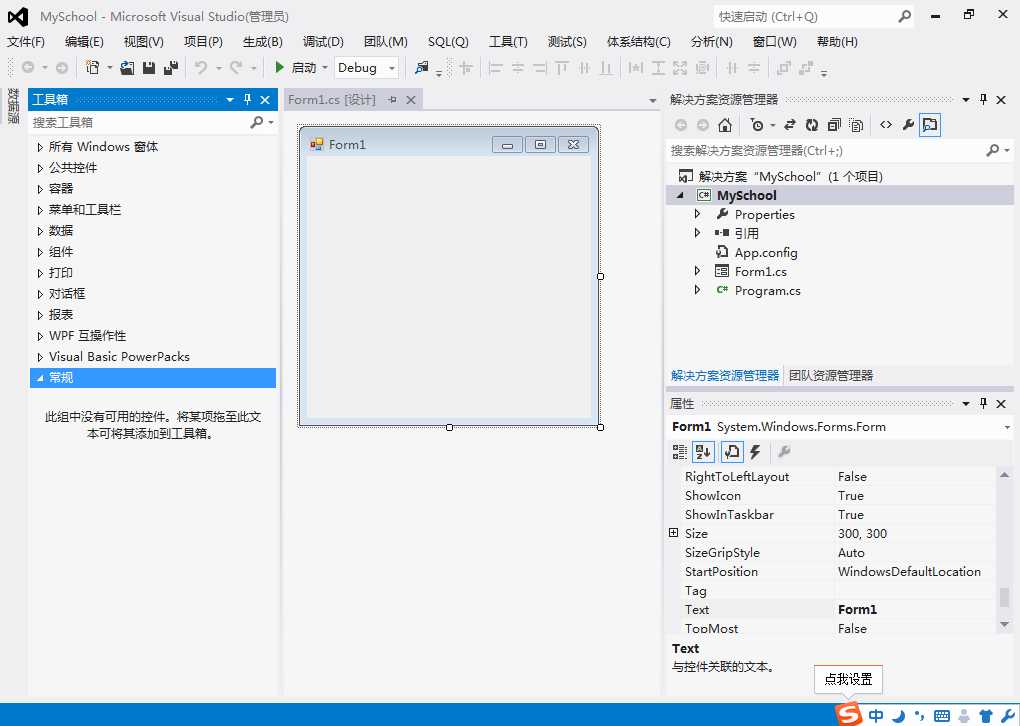Click the Home icon in Solution Explorer
The height and width of the screenshot is (726, 1020).
pos(725,125)
